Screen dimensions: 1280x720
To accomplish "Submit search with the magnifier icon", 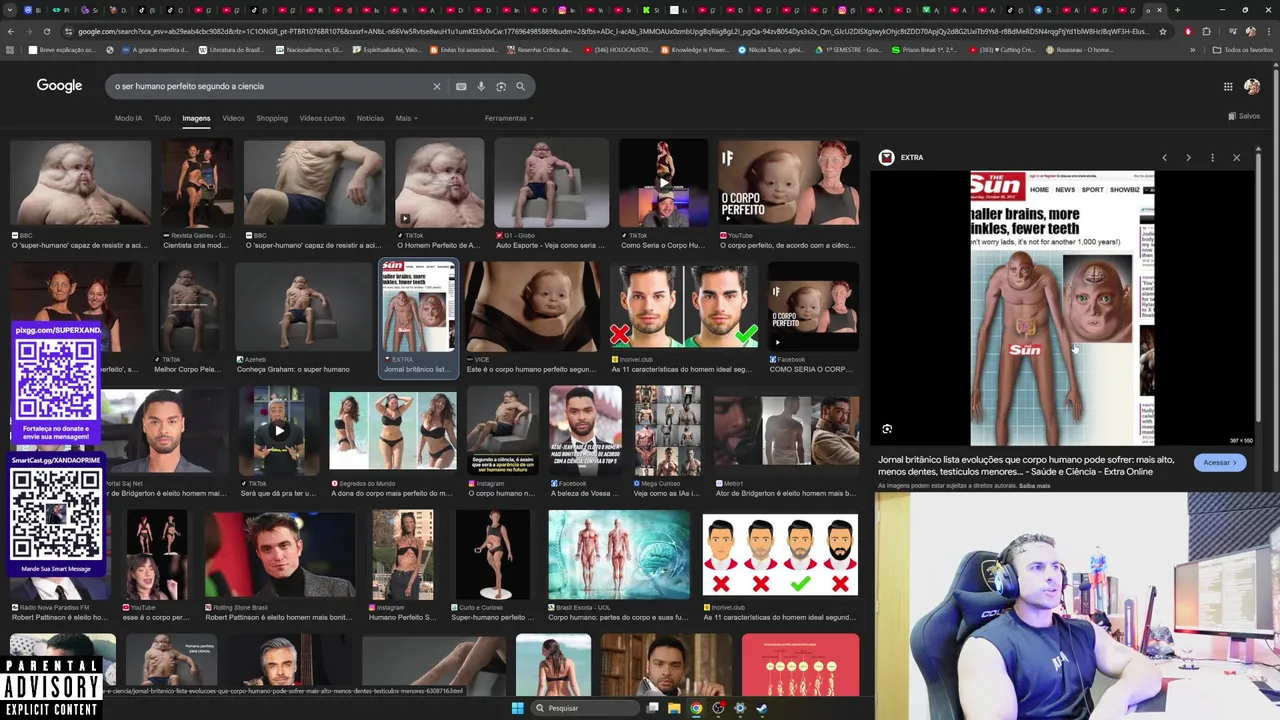I will (x=520, y=86).
